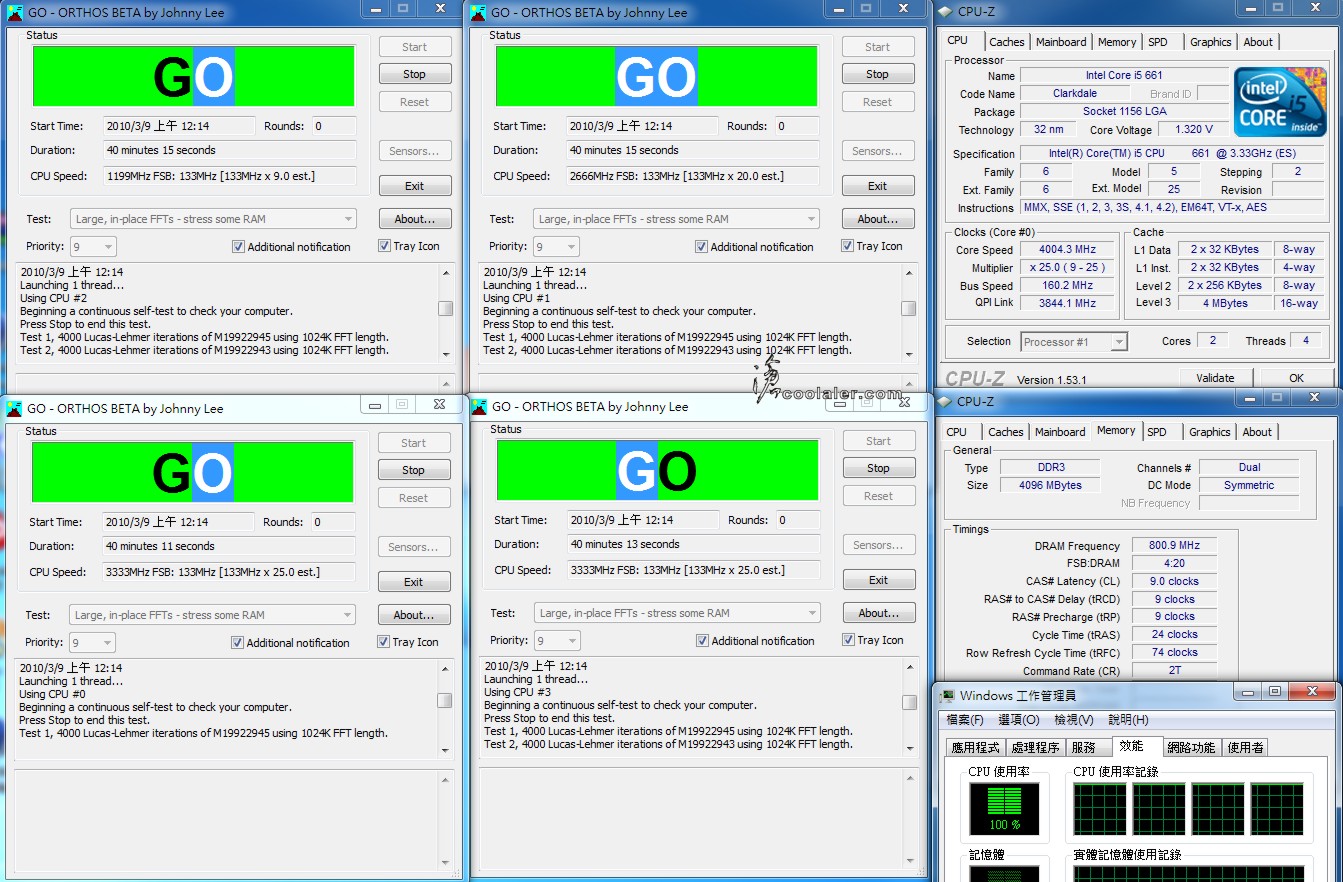Click the Duration field reading 40 minutes 11 seconds
Screen dimensions: 1343x882
point(229,546)
